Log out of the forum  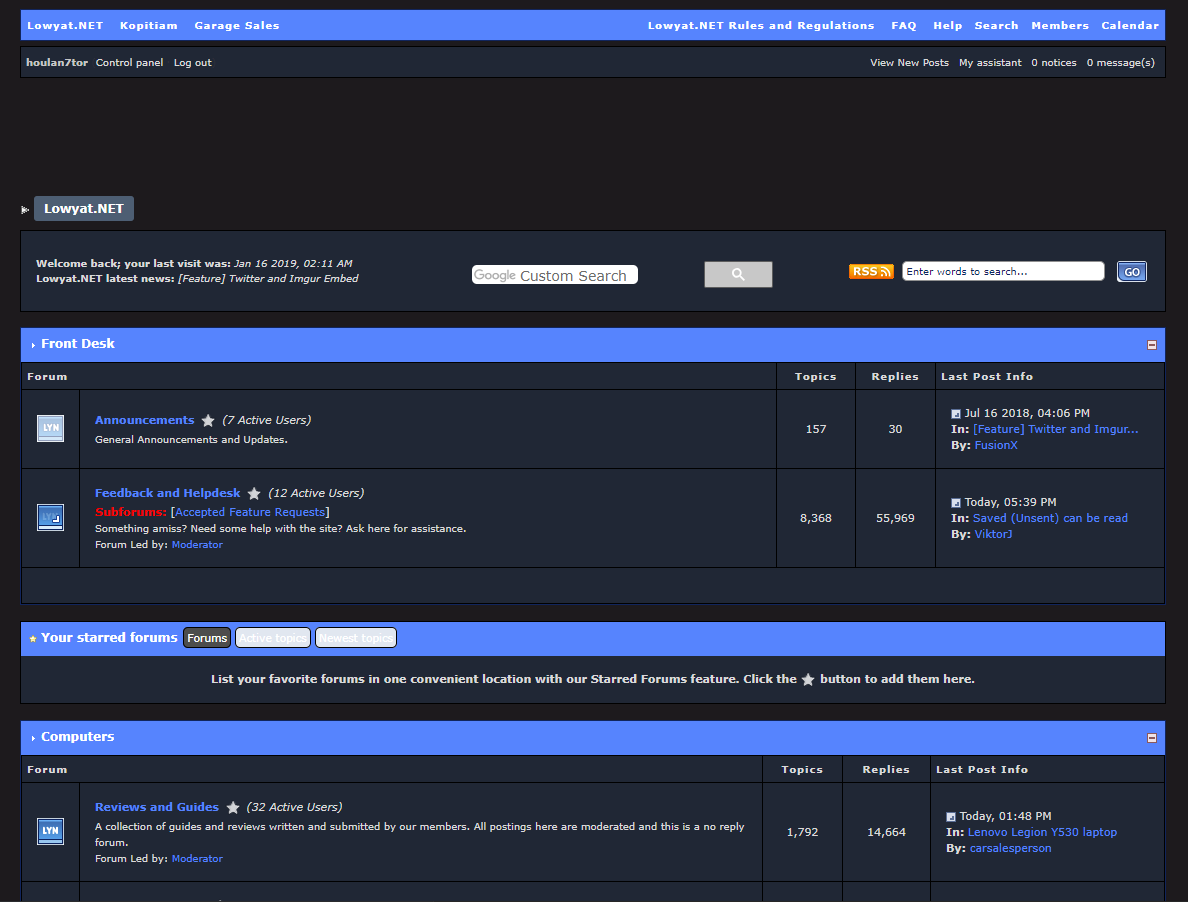coord(192,63)
